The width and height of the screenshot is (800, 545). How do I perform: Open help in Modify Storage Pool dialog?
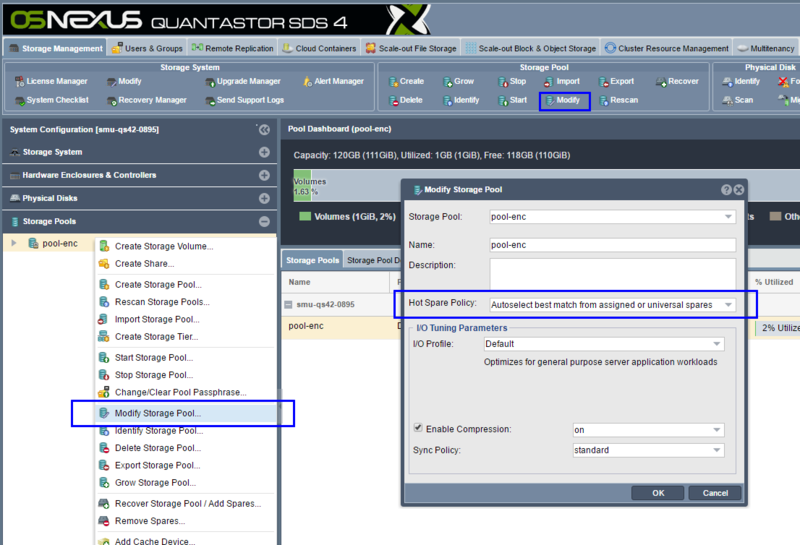[726, 190]
